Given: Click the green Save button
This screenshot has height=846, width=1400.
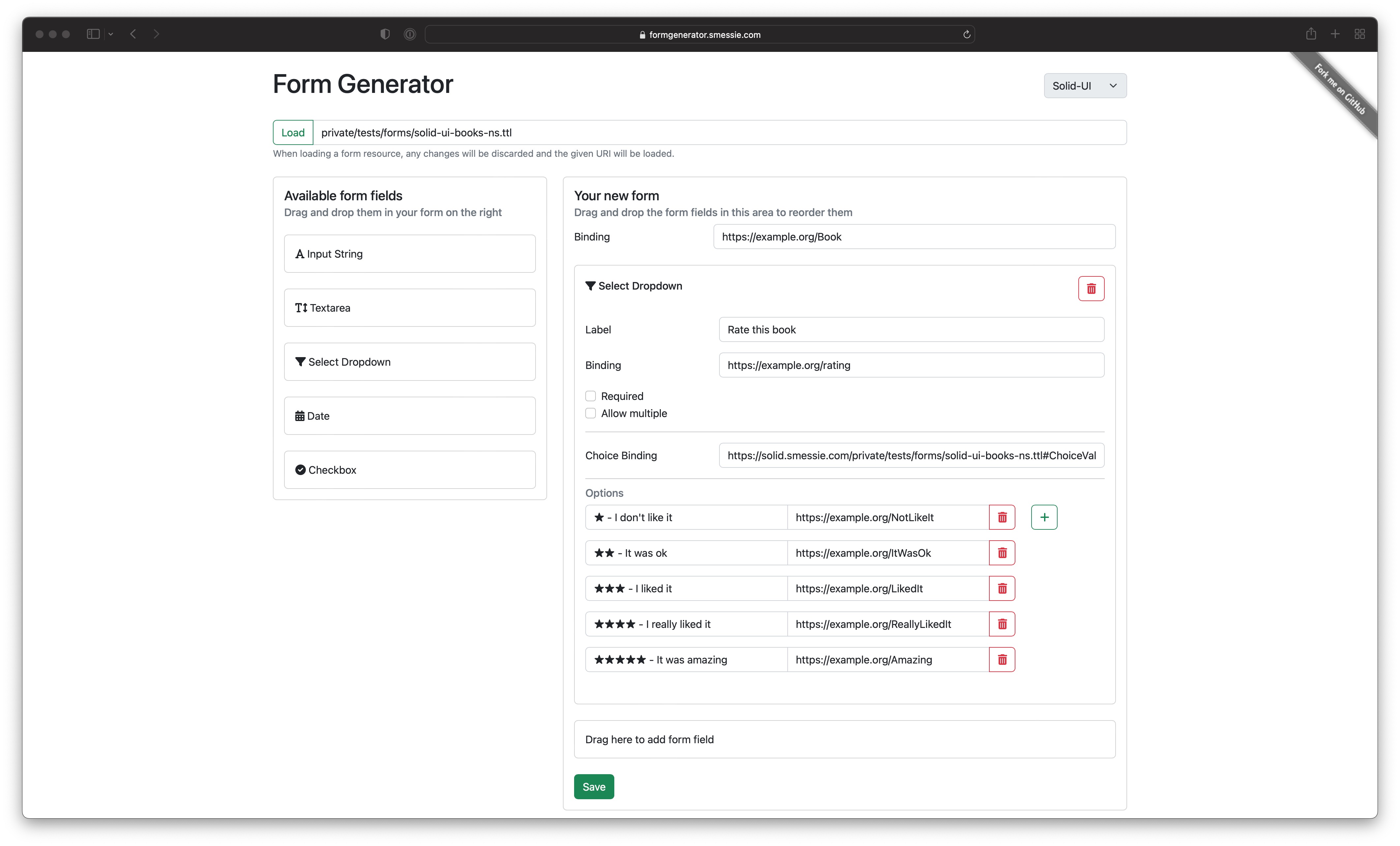Looking at the screenshot, I should coord(594,786).
